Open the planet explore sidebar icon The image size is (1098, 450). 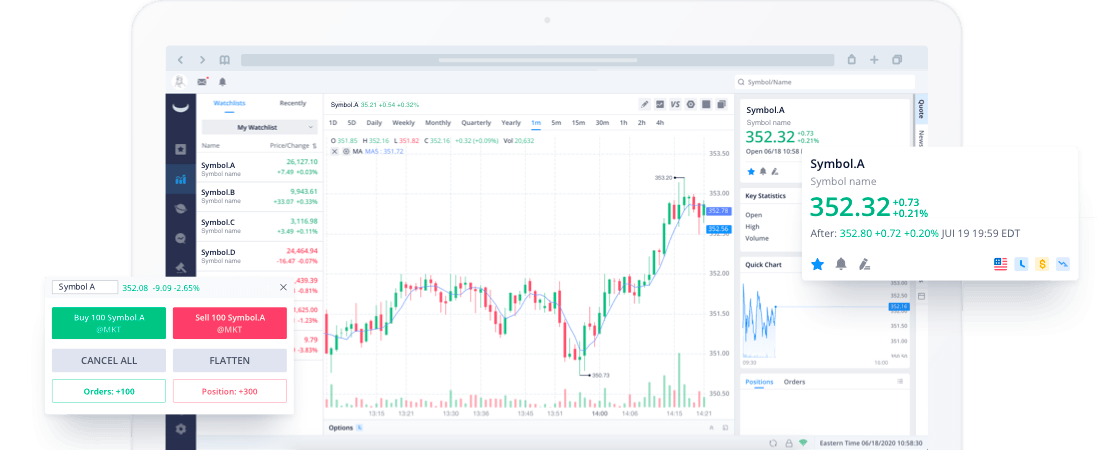pyautogui.click(x=181, y=209)
